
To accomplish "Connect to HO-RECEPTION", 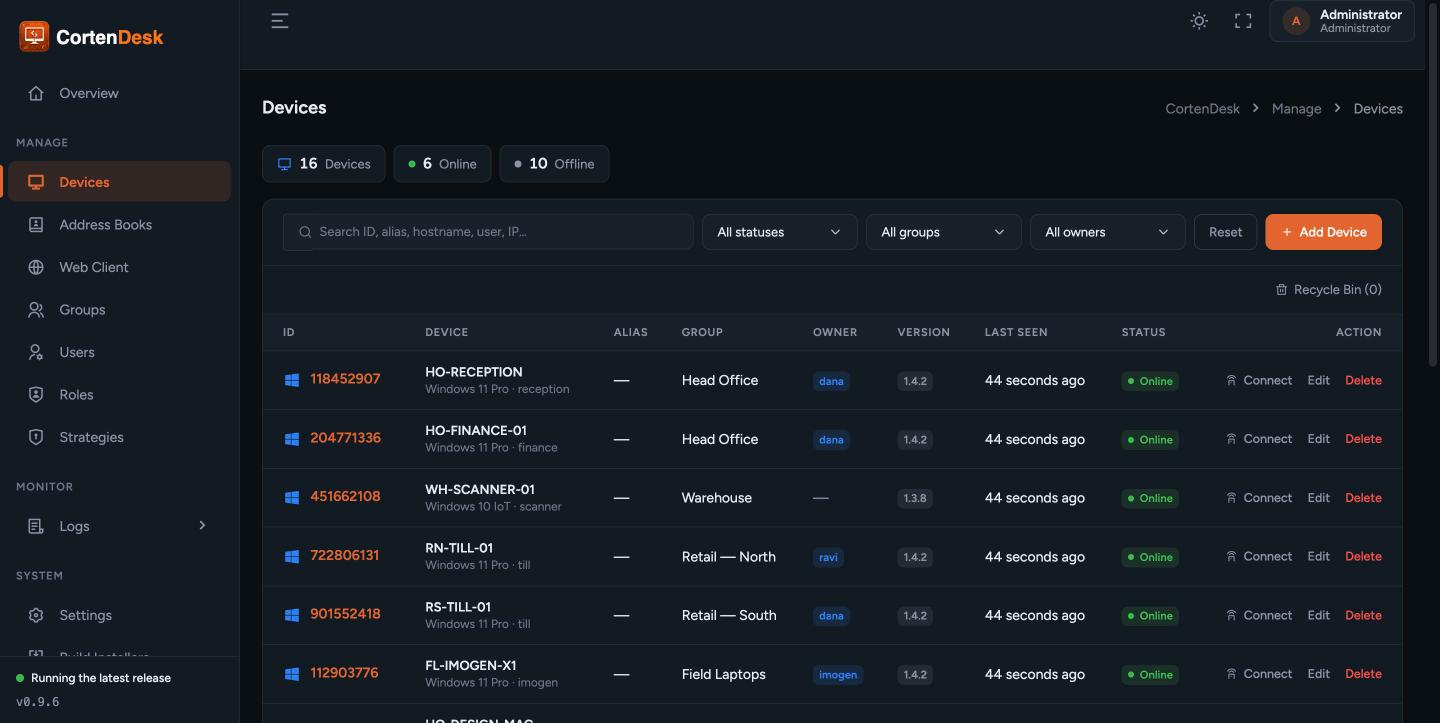I will click(1259, 380).
